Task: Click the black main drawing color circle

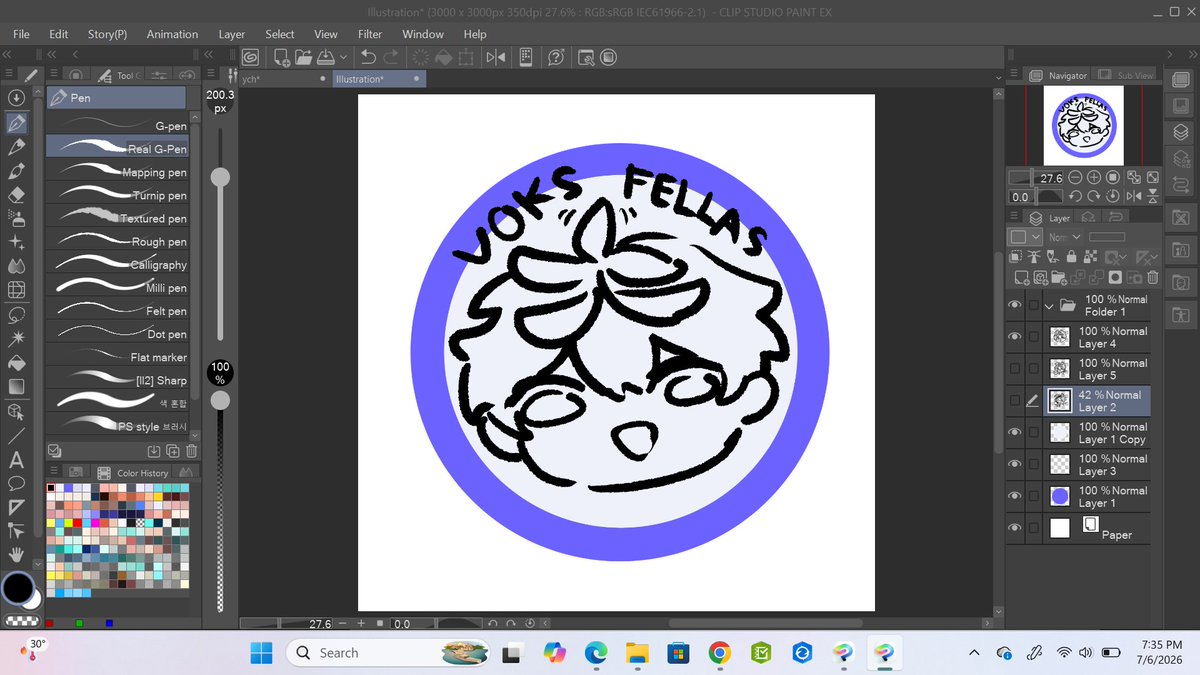Action: click(18, 588)
